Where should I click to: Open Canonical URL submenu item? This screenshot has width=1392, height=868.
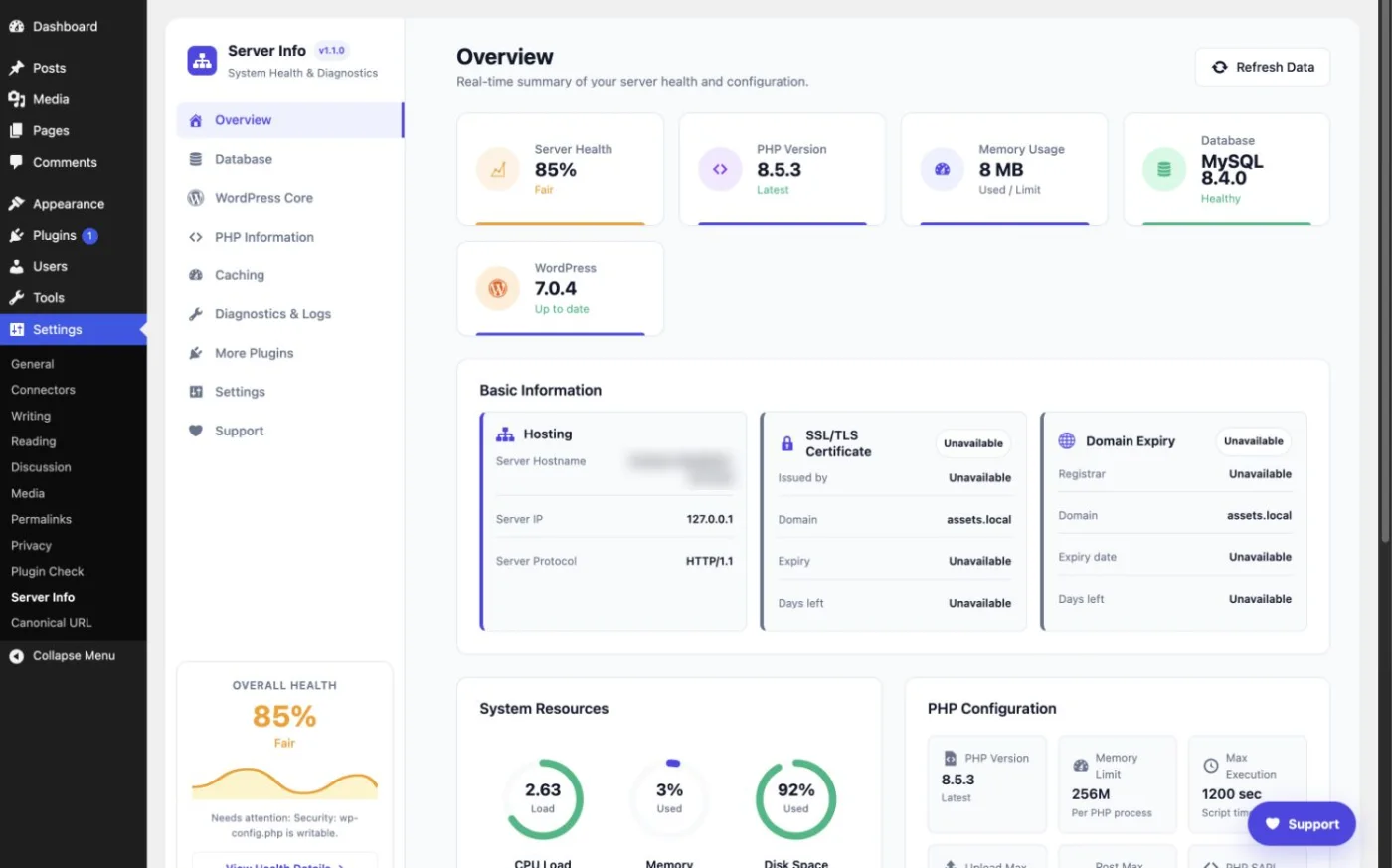pyautogui.click(x=51, y=622)
